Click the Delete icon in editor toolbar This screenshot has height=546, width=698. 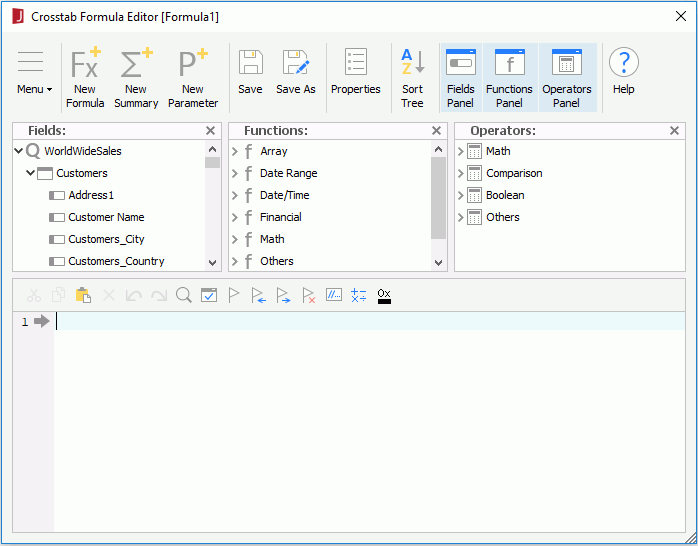tap(109, 295)
